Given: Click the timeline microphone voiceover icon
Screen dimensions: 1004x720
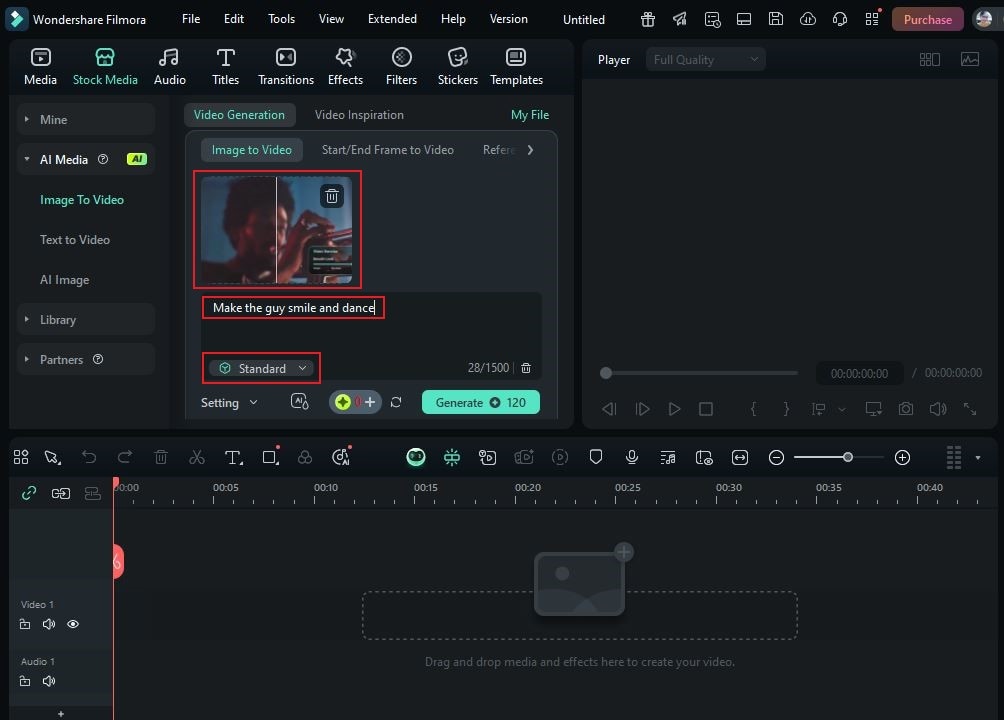Looking at the screenshot, I should [631, 457].
